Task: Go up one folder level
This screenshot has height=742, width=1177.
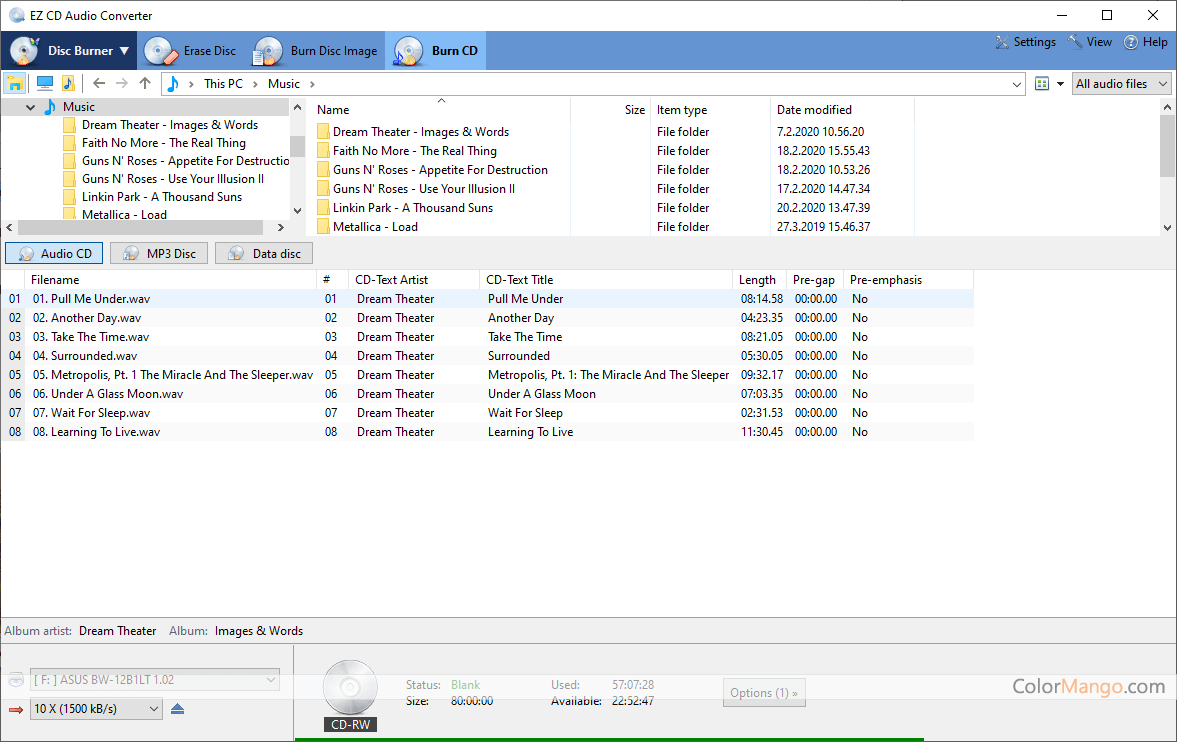Action: (145, 83)
